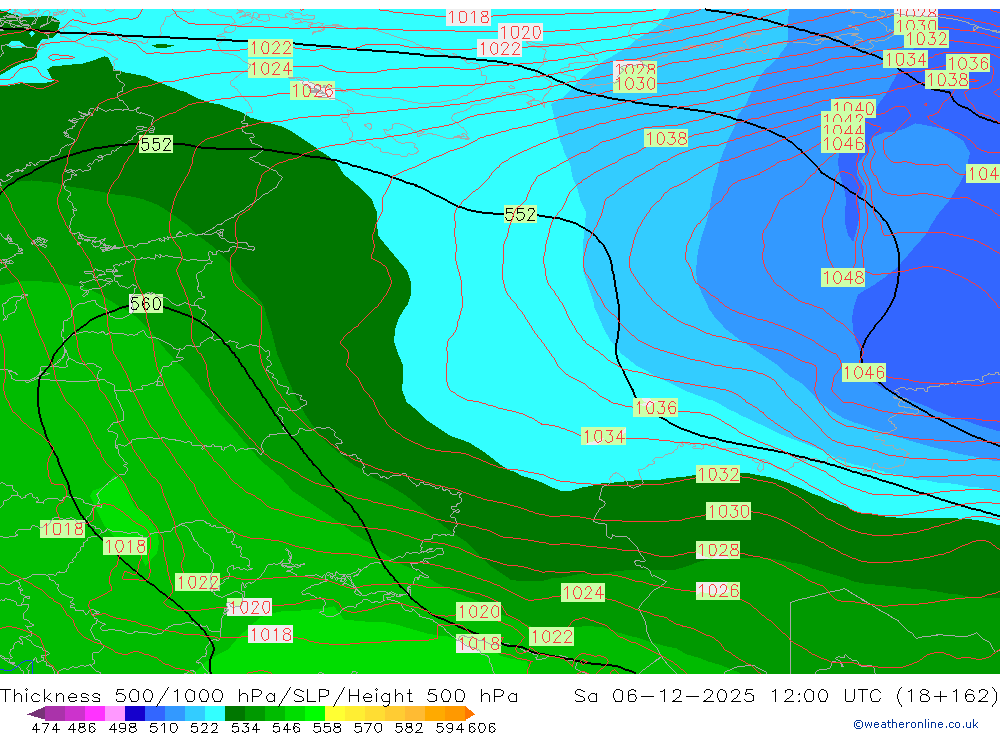Pick the pale pink legend swatch
Viewport: 1000px width, 733px height.
[115, 713]
